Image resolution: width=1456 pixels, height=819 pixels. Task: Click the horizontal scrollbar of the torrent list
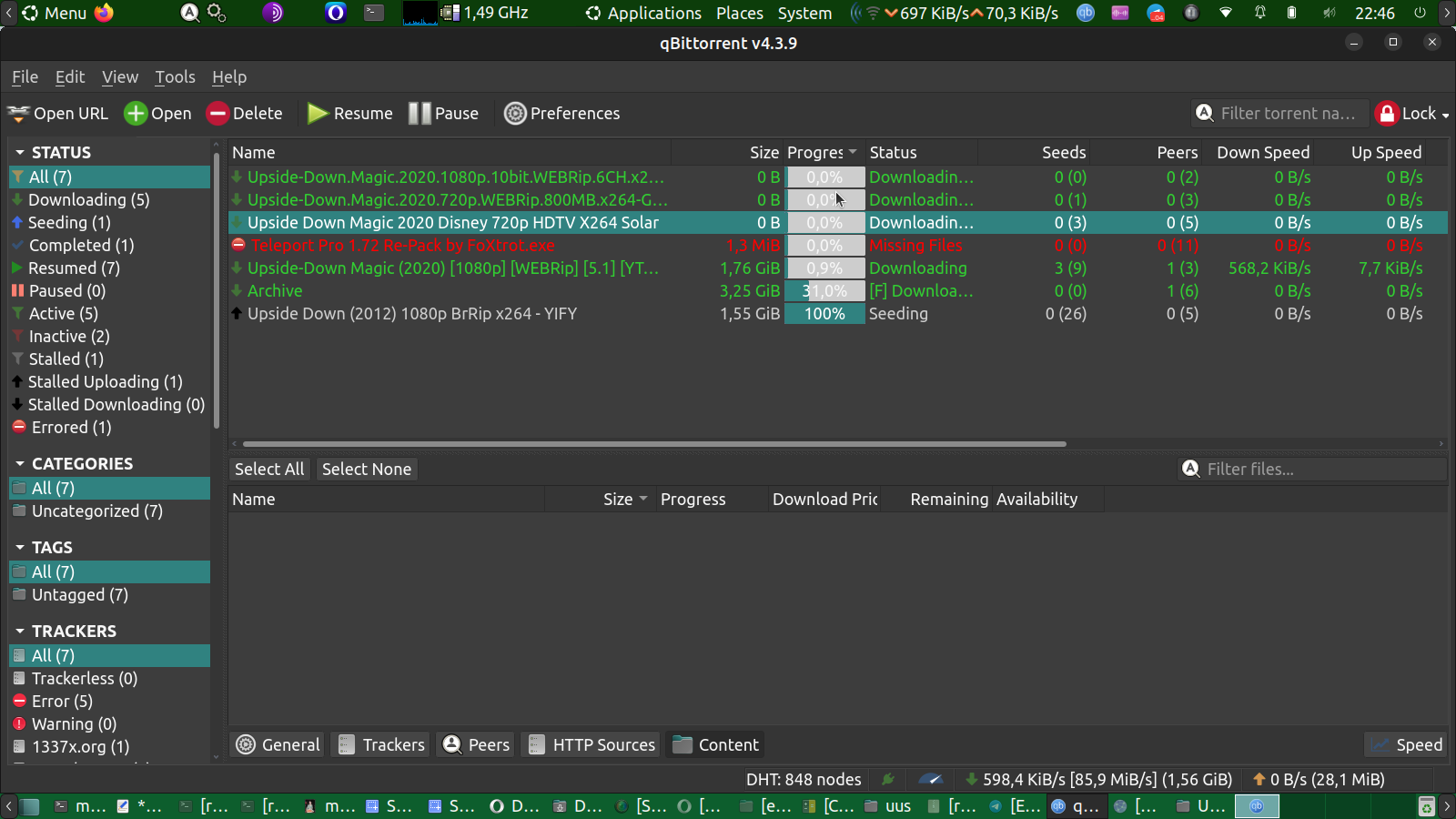654,444
